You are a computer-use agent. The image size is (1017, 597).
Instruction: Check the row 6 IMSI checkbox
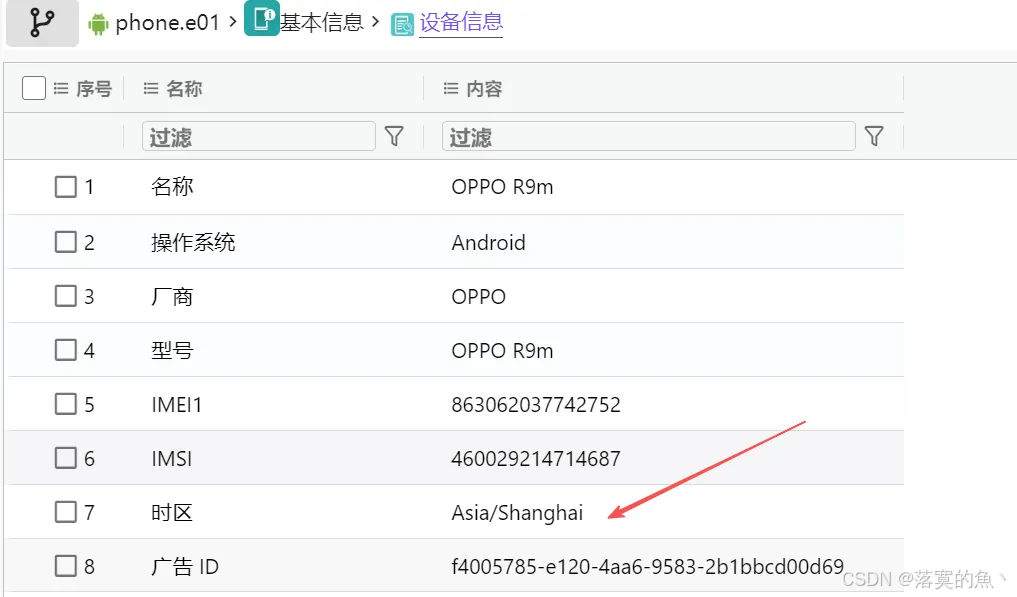point(66,457)
